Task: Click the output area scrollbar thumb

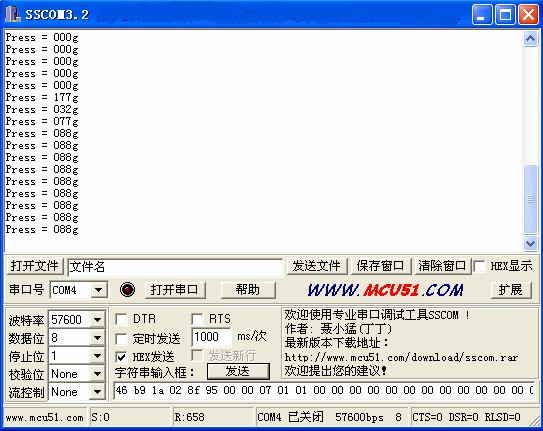Action: point(530,199)
